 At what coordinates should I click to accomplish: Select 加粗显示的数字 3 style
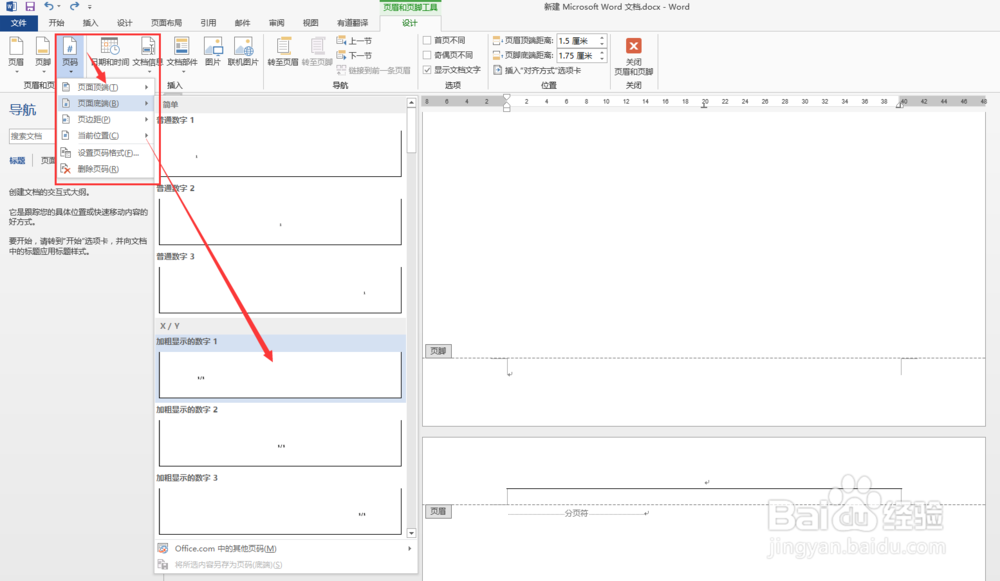pyautogui.click(x=281, y=504)
